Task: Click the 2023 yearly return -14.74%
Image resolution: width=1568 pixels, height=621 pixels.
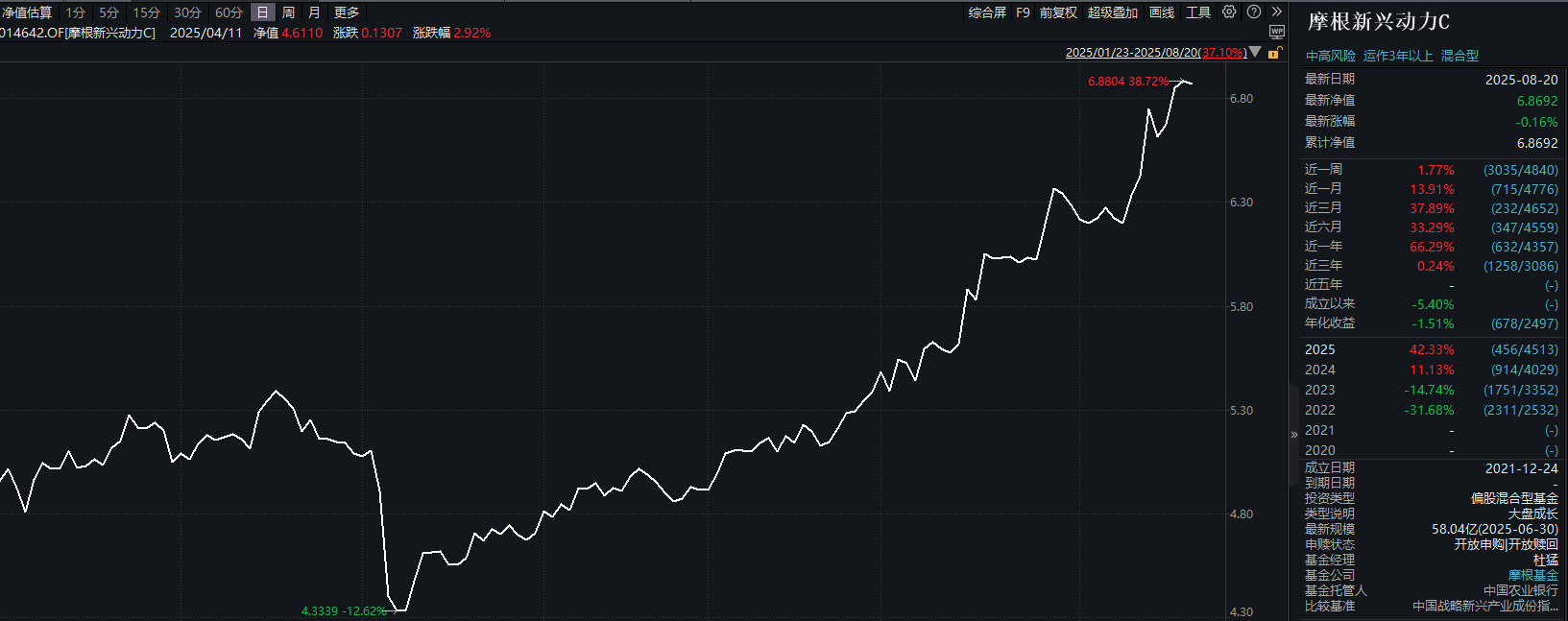Action: tap(1429, 390)
